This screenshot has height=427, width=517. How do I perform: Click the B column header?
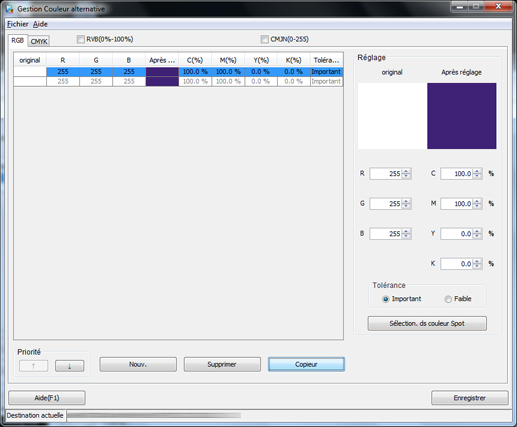coord(129,60)
